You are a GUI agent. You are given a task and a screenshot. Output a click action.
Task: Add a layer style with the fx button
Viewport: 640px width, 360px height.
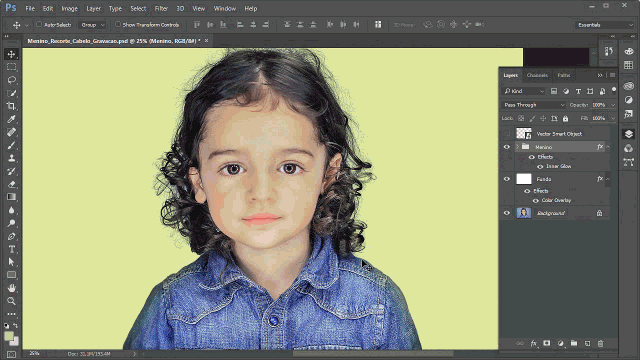pos(533,344)
